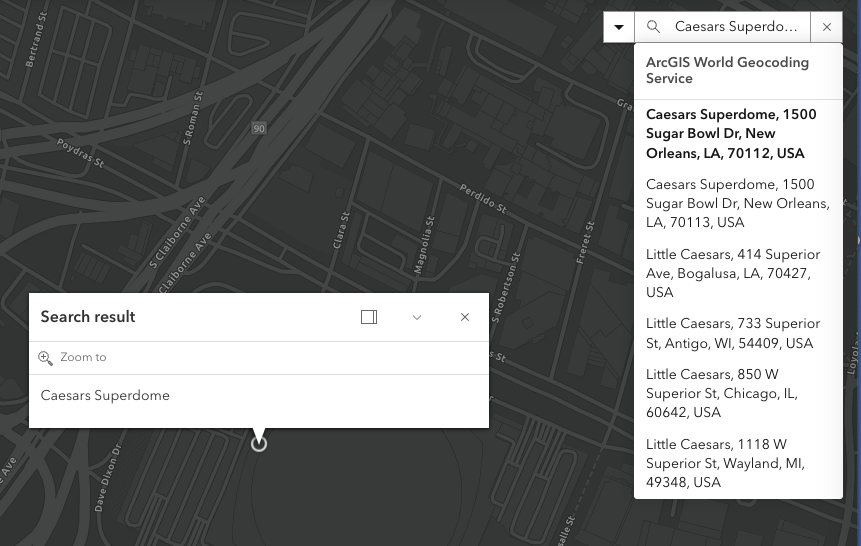Click the Freret St map label
Image resolution: width=861 pixels, height=546 pixels.
point(585,242)
